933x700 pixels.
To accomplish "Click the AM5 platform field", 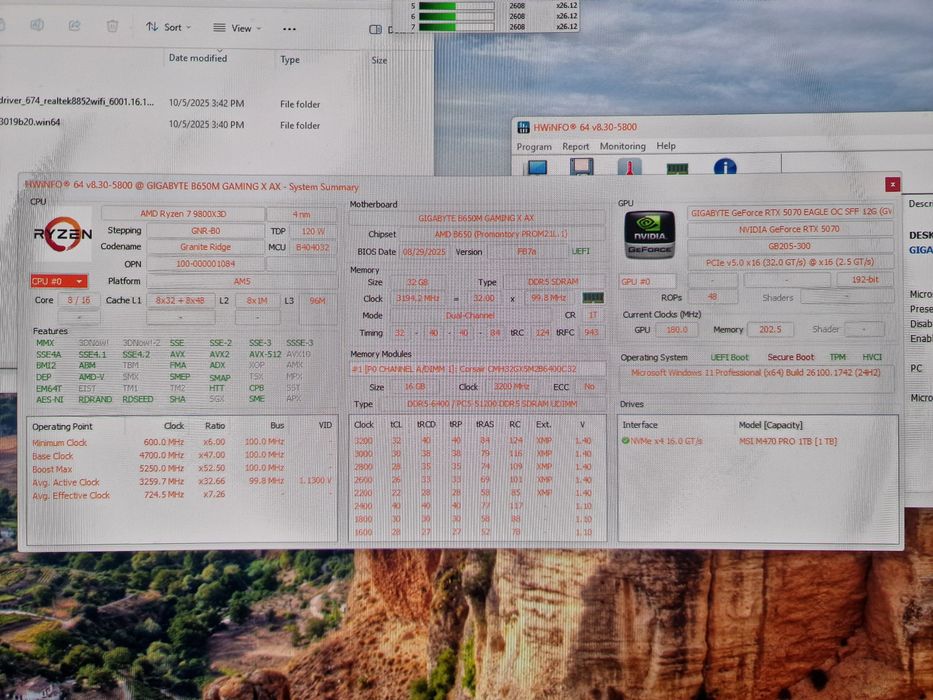I will (242, 281).
